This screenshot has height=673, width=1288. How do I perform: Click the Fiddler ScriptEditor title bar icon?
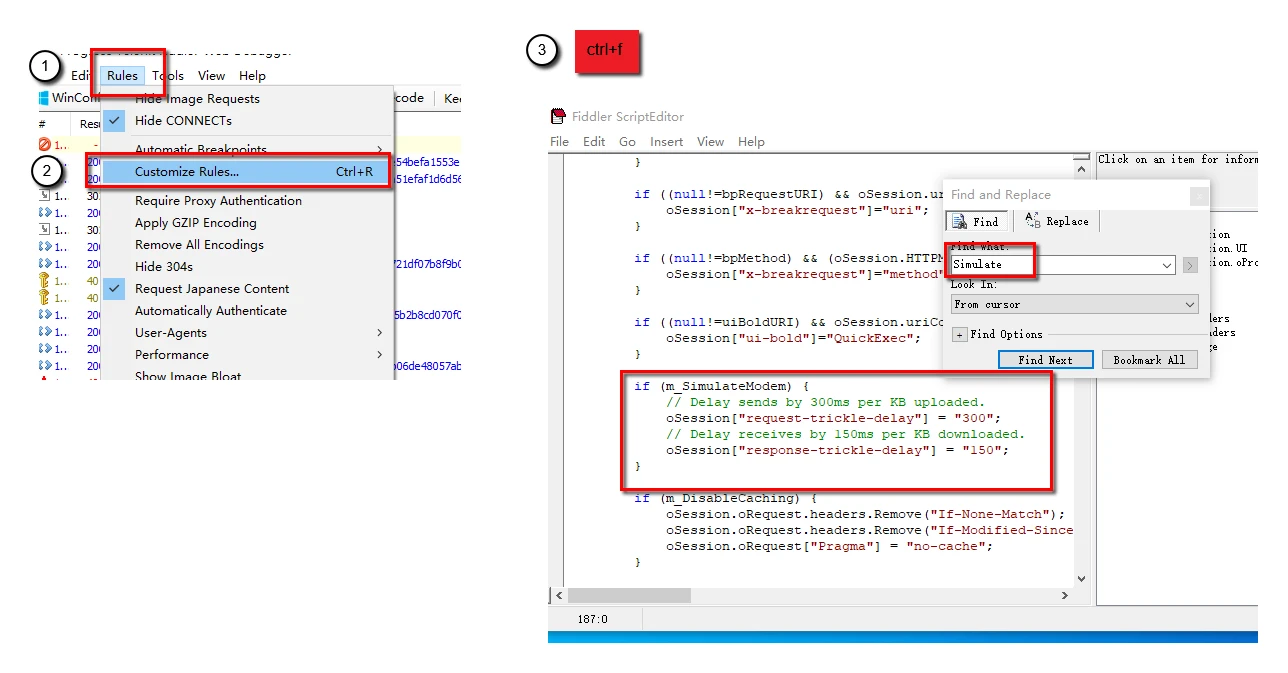[x=559, y=116]
